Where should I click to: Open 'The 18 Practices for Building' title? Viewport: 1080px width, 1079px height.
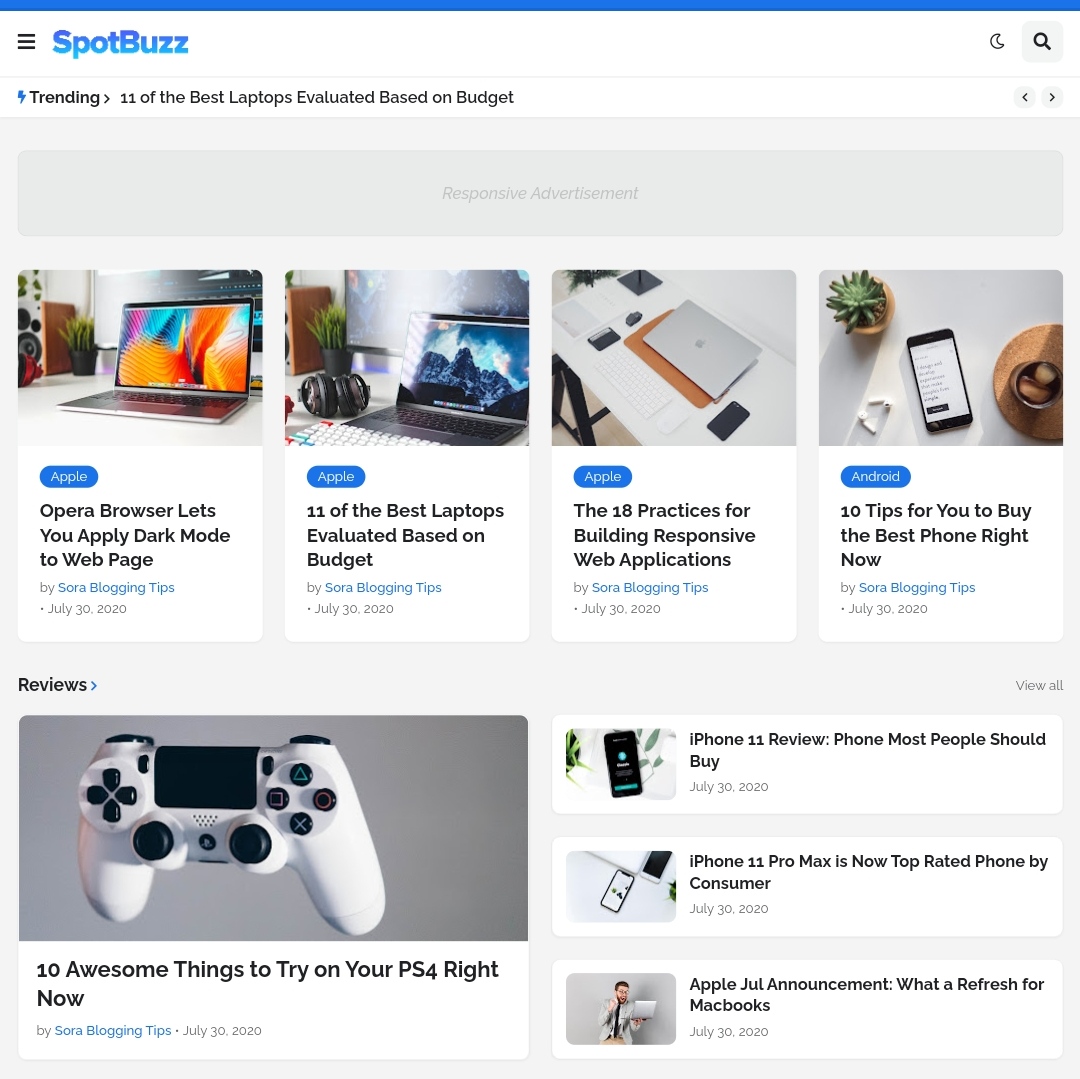coord(665,535)
